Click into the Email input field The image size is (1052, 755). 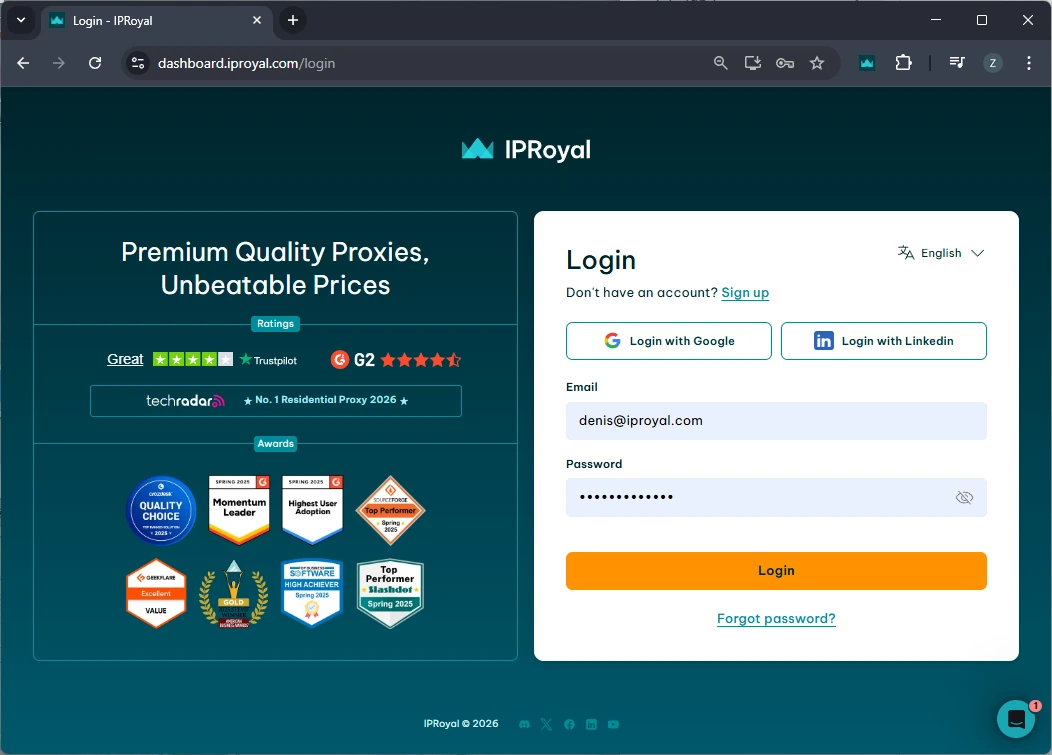776,421
